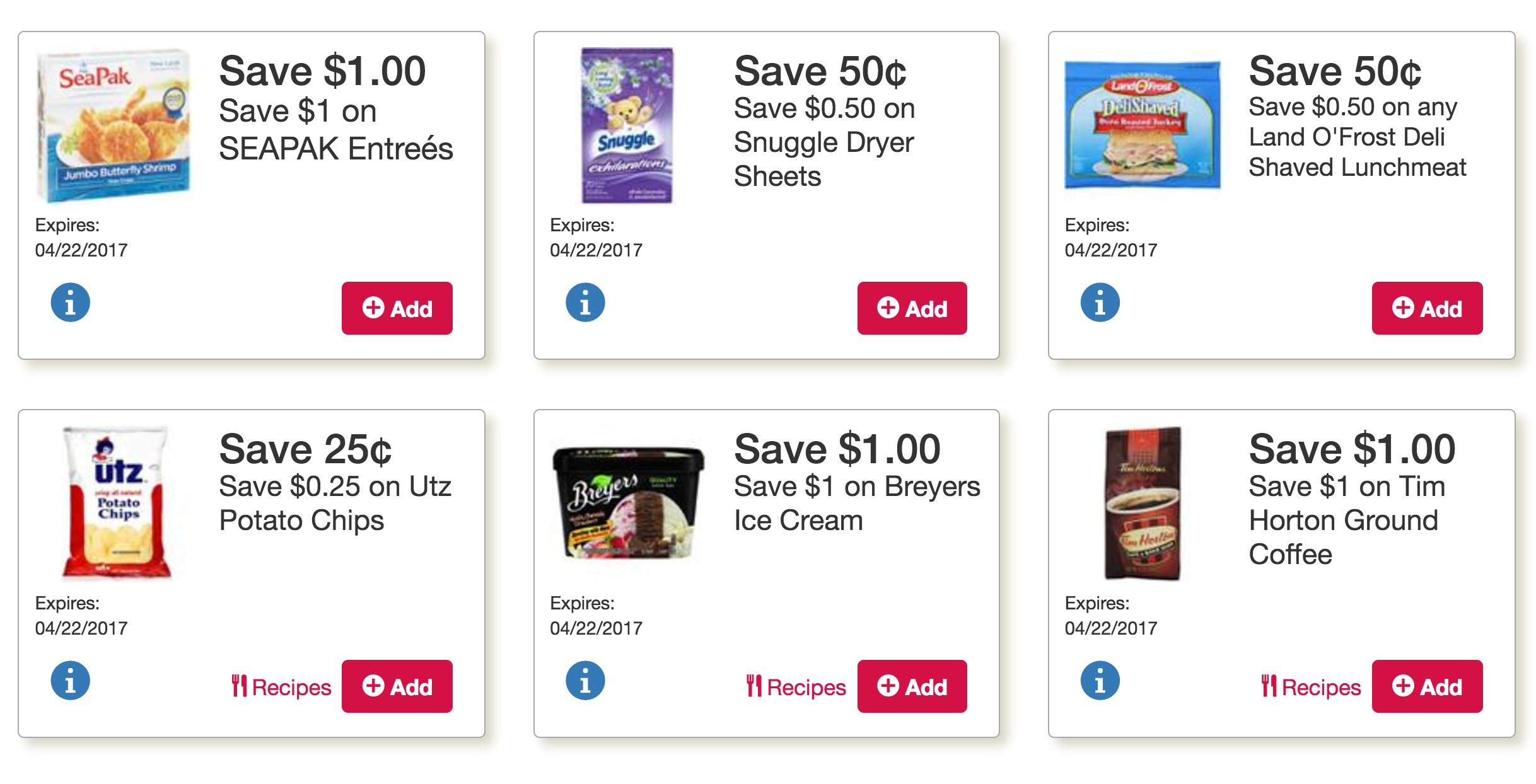
Task: Open info icon for Snuggle Dryer Sheets coupon
Action: pyautogui.click(x=585, y=303)
